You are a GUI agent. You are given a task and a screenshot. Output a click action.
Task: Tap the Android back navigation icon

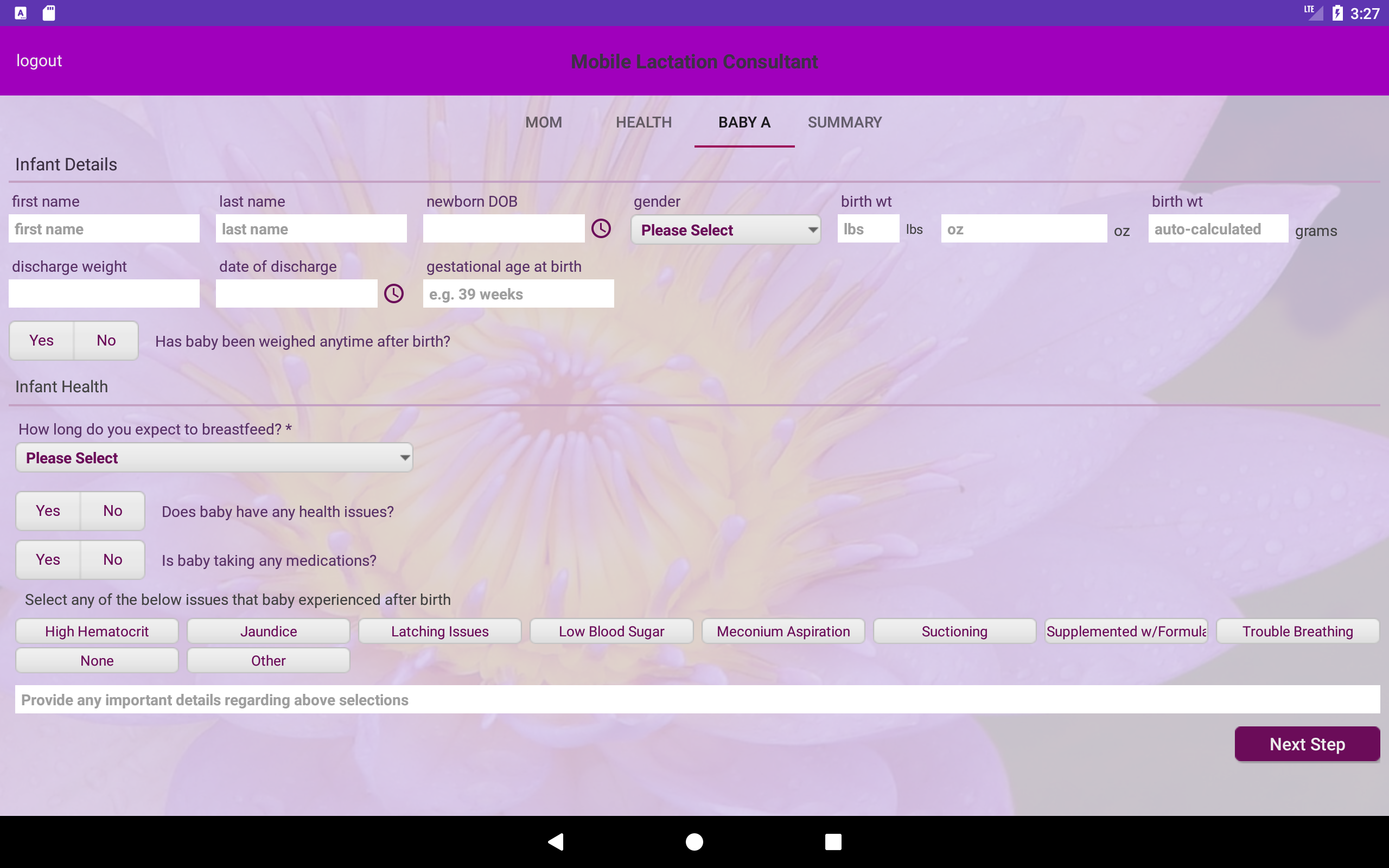pos(556,841)
